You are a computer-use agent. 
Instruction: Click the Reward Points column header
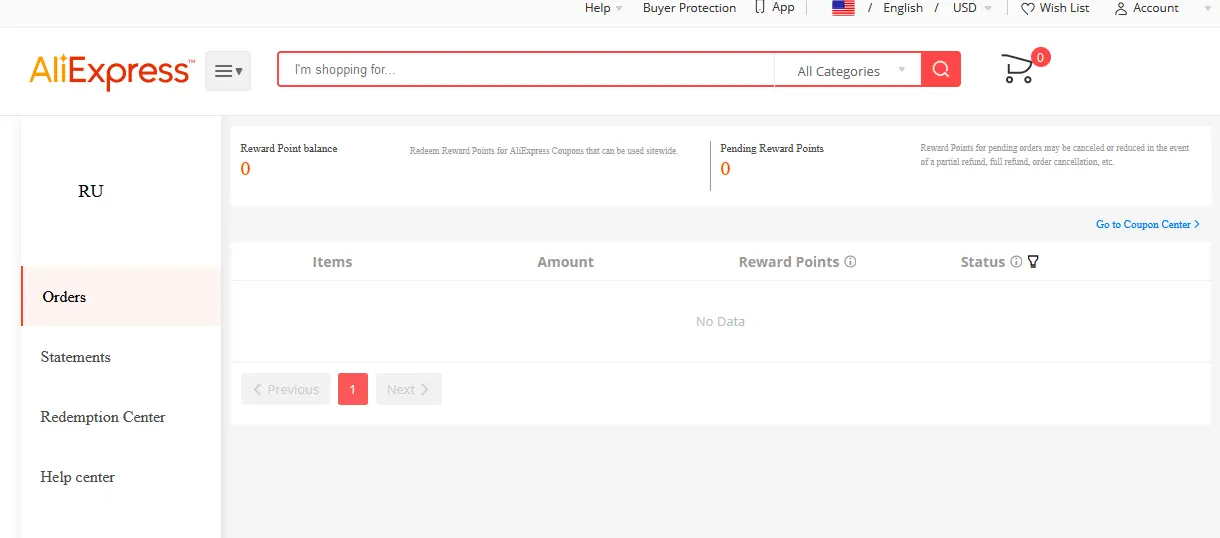click(x=789, y=262)
